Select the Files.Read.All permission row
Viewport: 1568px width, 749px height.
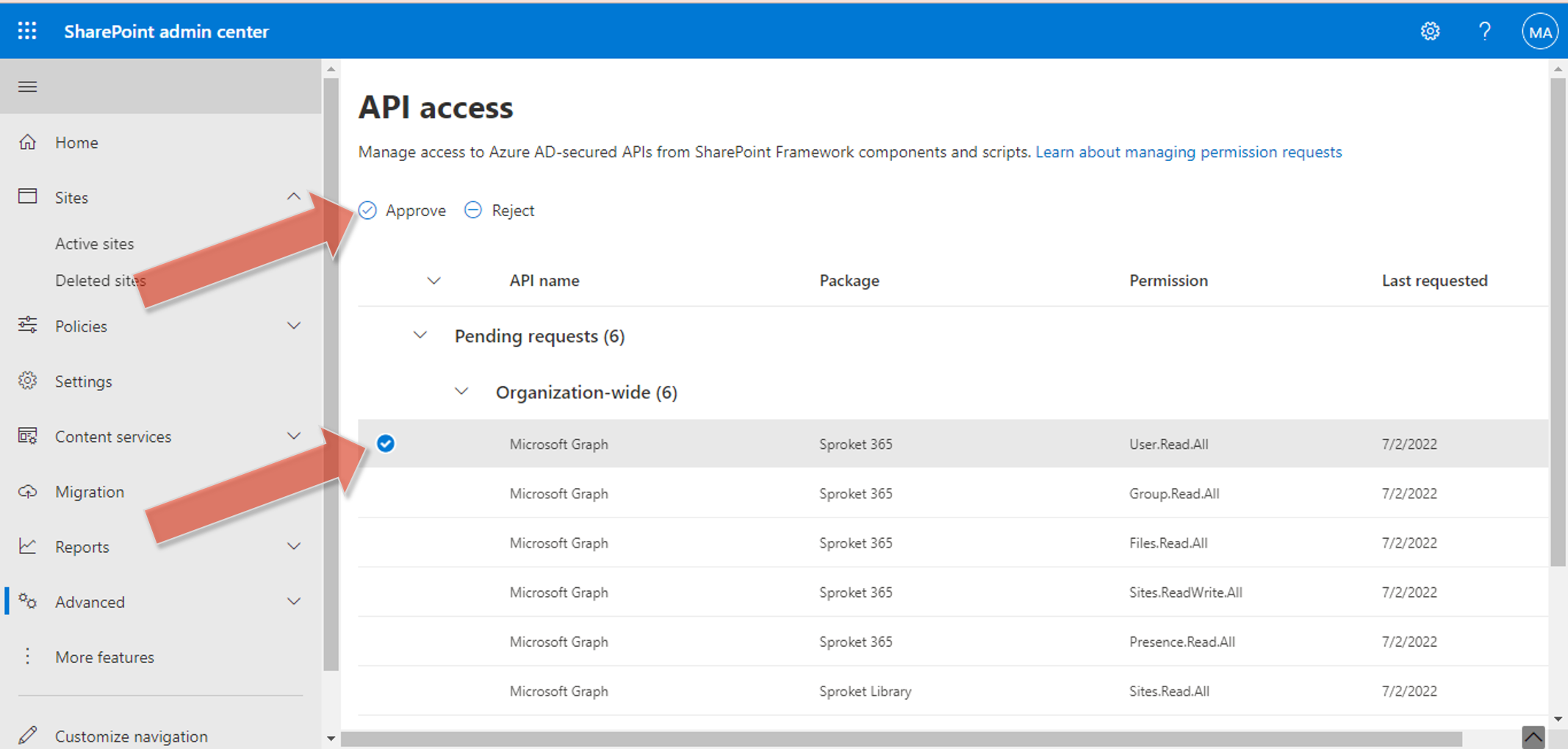click(953, 542)
